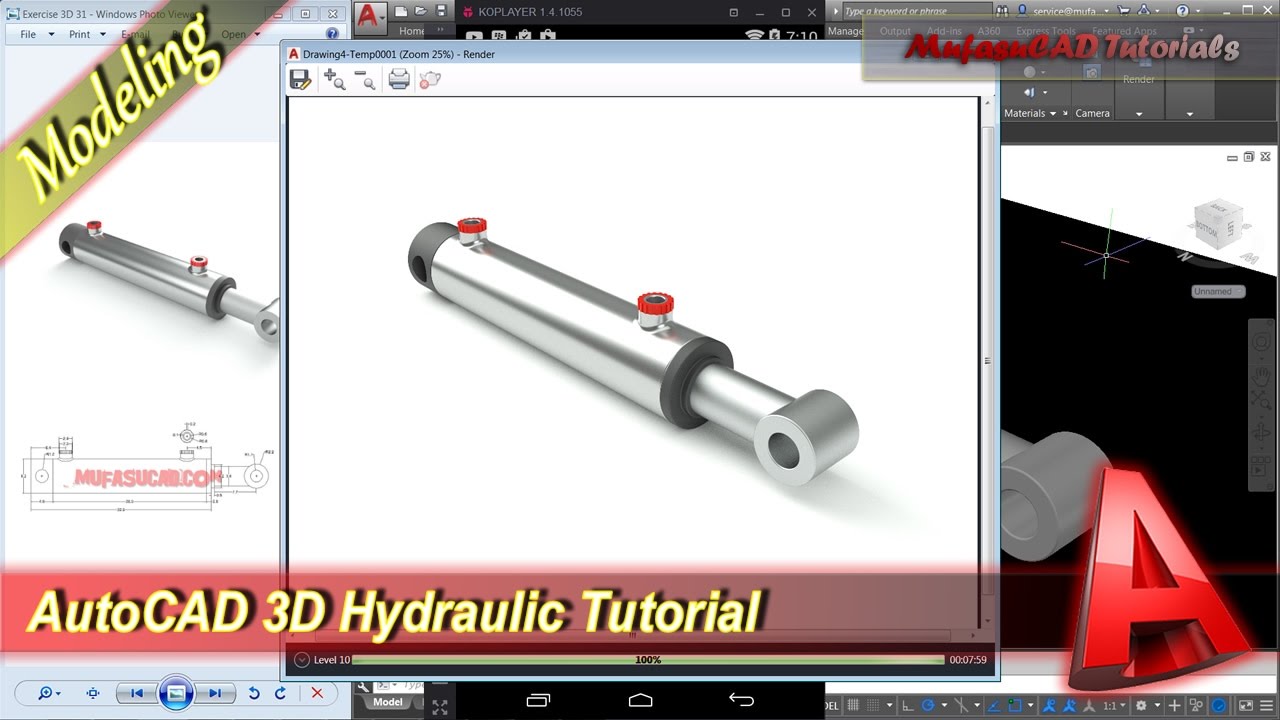
Task: Expand Level 10 render details chevron
Action: 302,660
